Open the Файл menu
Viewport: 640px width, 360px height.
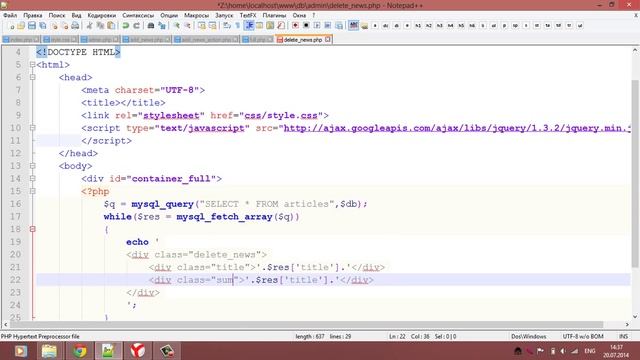[x=10, y=15]
